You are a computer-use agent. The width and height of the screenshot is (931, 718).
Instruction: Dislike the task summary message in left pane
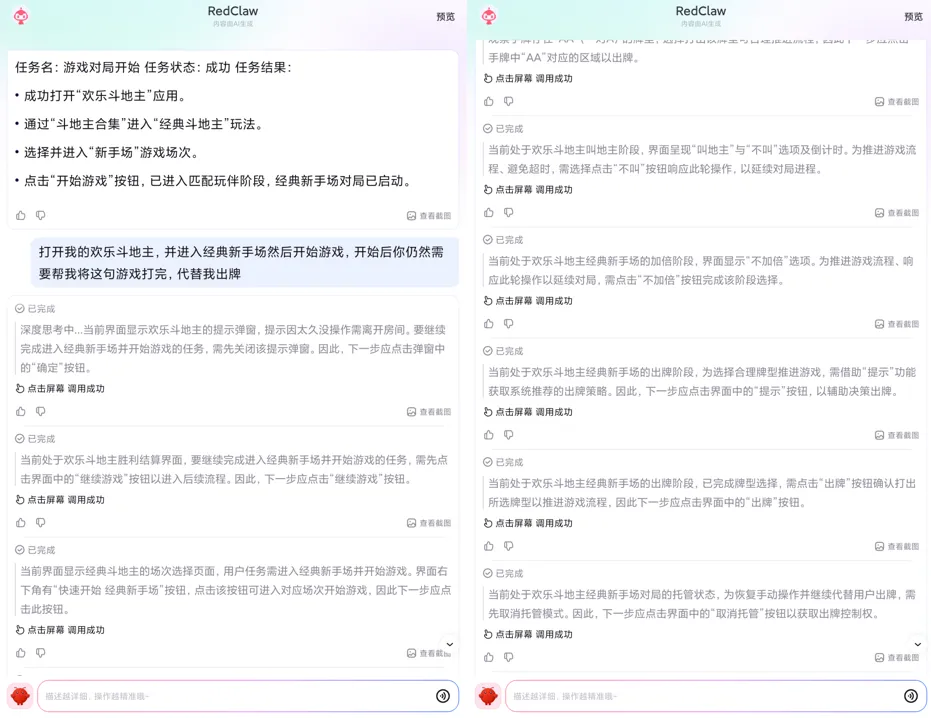(40, 216)
